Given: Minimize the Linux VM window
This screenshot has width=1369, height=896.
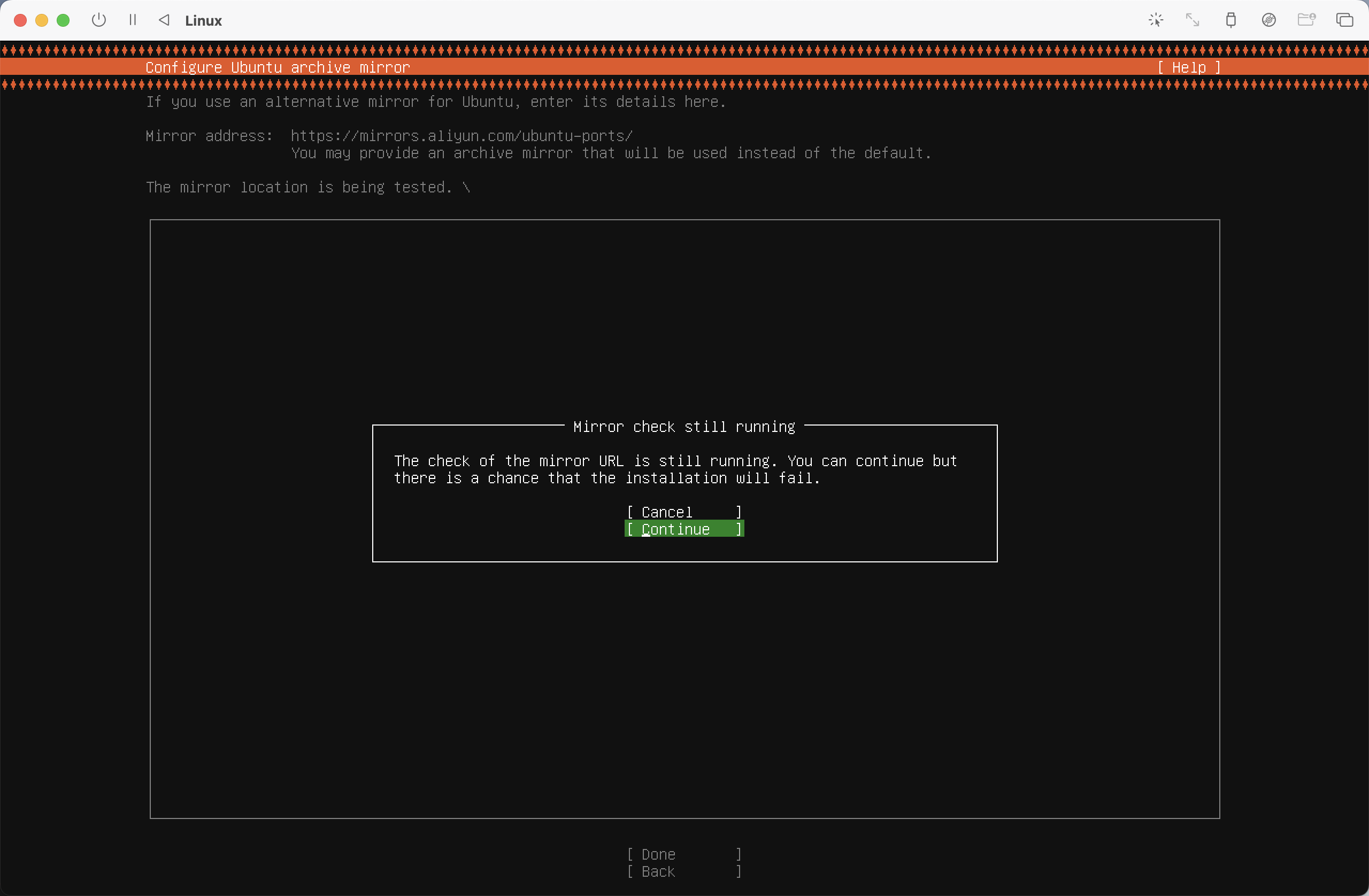Looking at the screenshot, I should pyautogui.click(x=41, y=20).
